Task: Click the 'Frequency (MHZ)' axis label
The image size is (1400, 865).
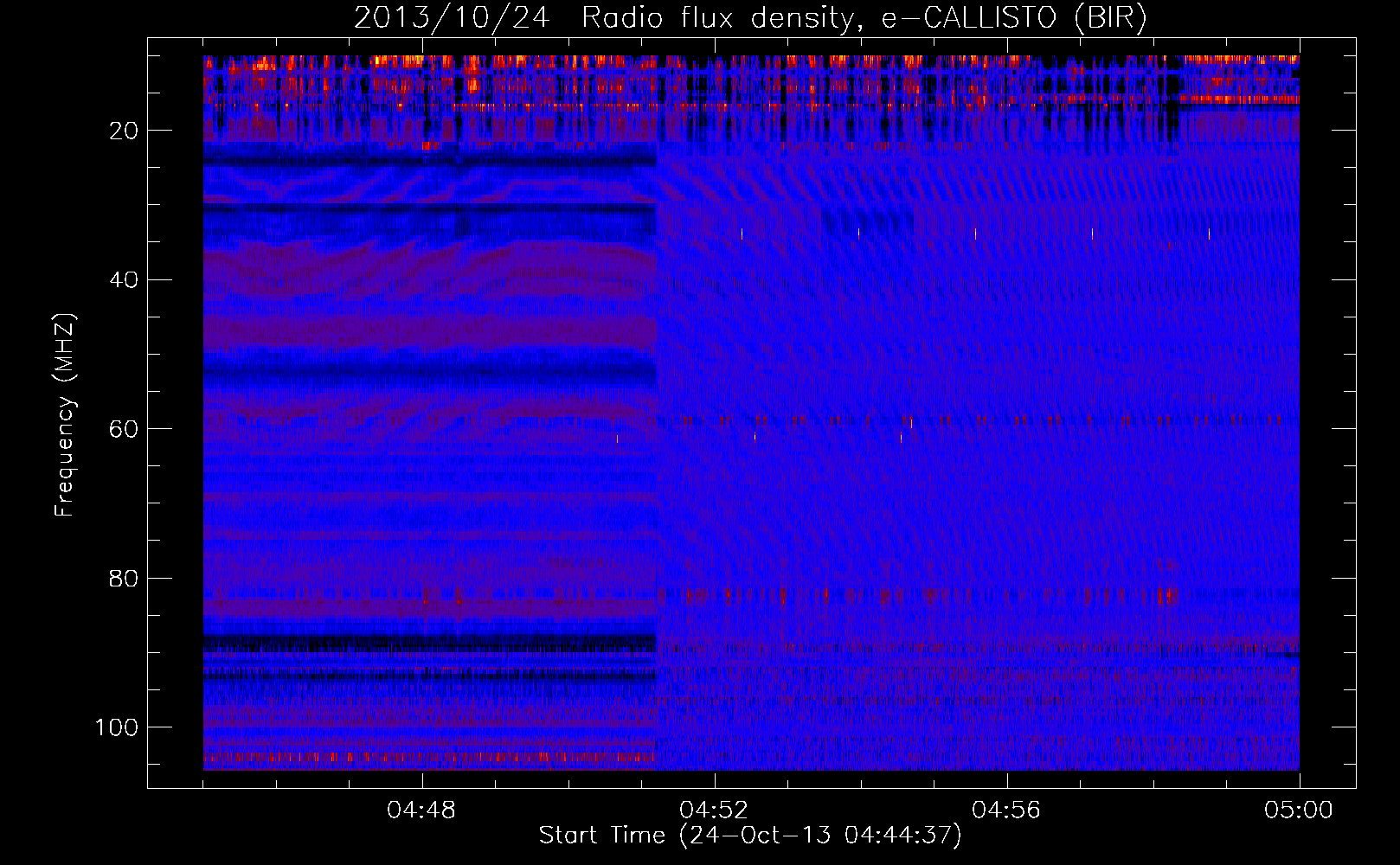Action: (x=65, y=415)
